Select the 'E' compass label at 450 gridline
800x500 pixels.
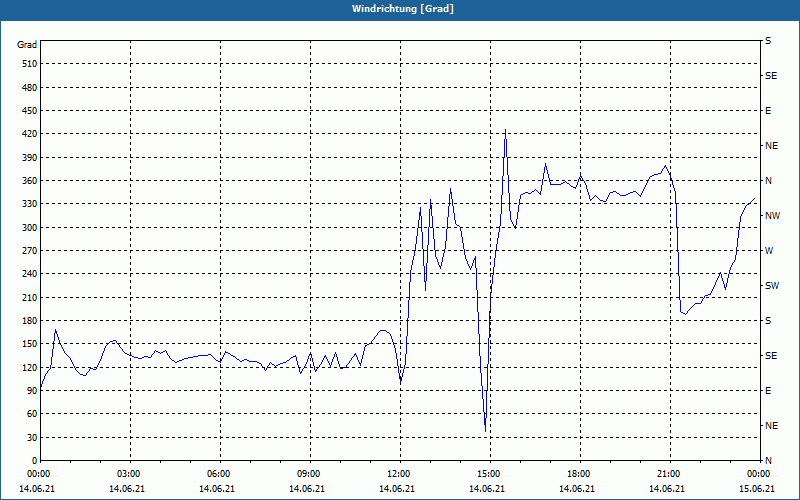point(768,111)
